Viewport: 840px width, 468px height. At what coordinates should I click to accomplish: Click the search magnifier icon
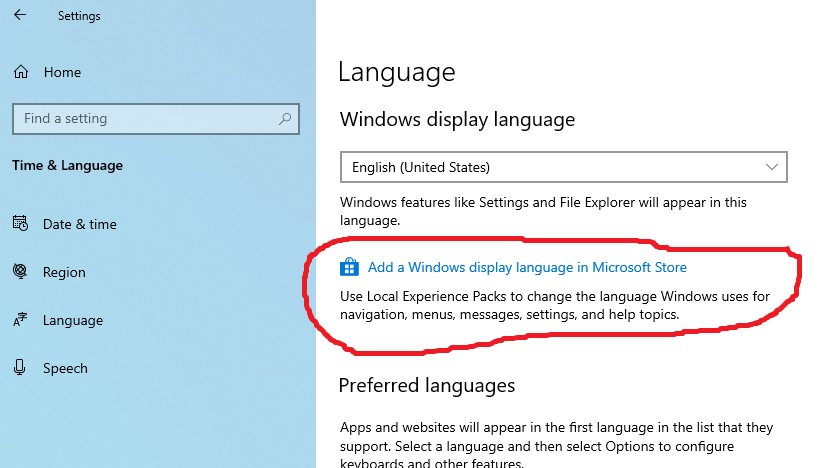coord(285,118)
